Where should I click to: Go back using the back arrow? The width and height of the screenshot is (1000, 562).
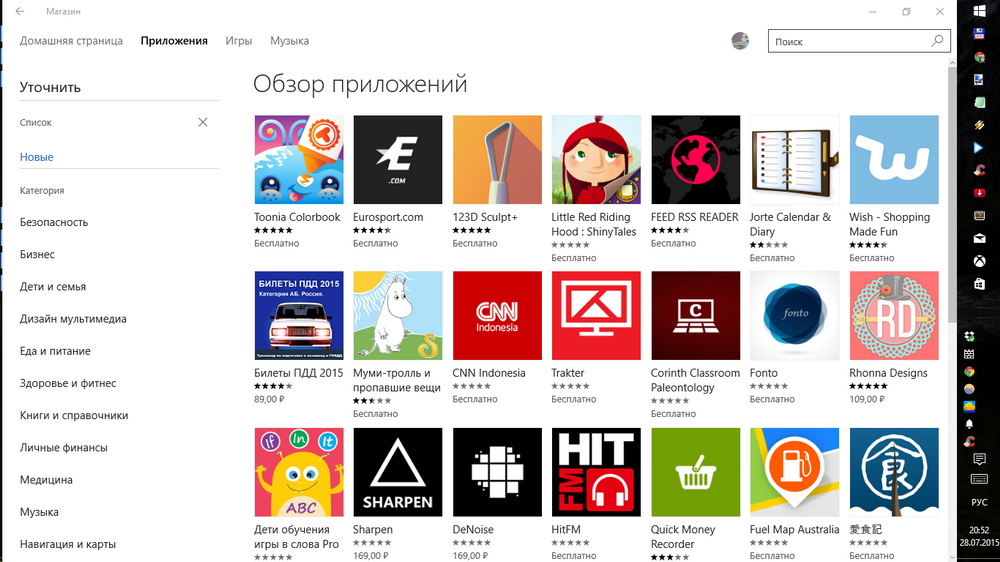tap(20, 12)
